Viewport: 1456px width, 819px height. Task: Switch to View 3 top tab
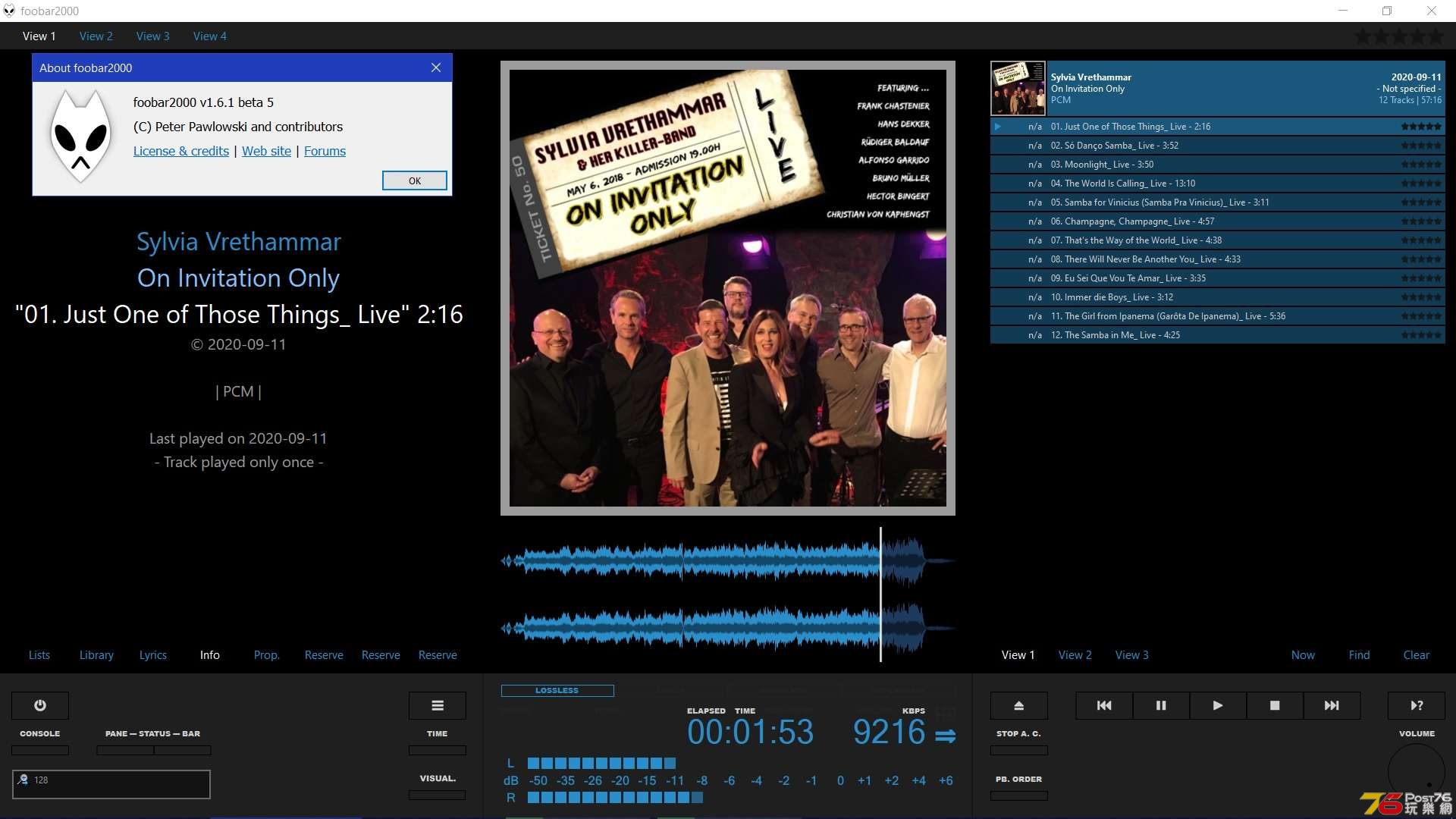(x=153, y=36)
